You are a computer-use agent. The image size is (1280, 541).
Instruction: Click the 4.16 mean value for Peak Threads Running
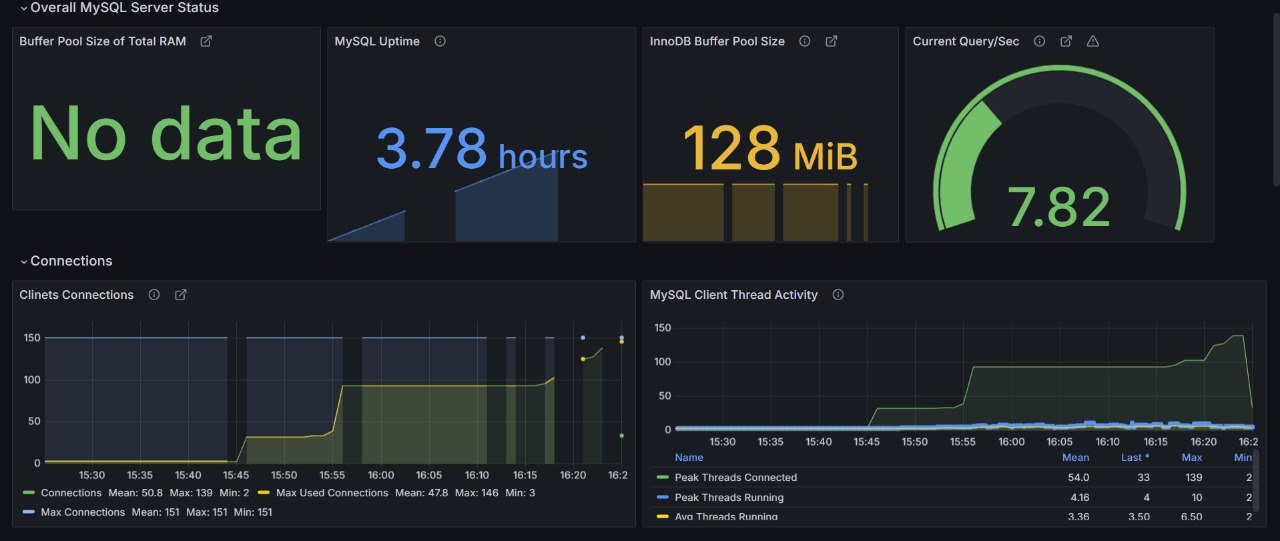pos(1079,497)
